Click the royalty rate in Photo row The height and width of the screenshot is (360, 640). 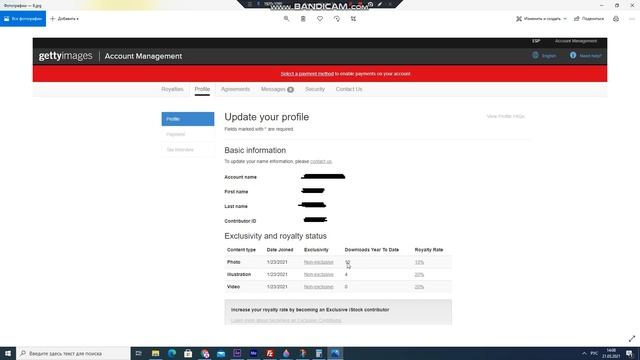click(419, 262)
